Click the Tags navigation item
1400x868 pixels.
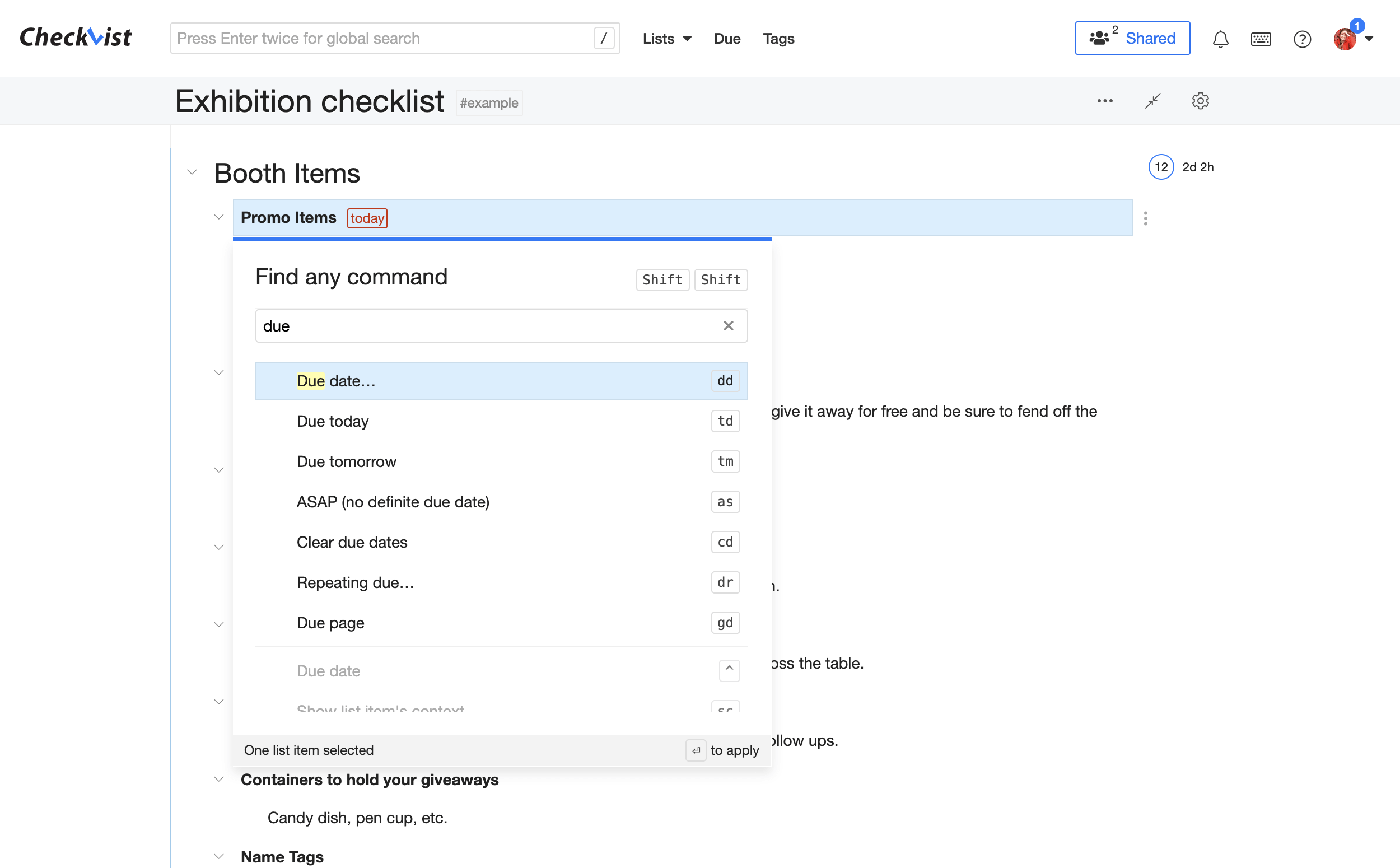779,38
